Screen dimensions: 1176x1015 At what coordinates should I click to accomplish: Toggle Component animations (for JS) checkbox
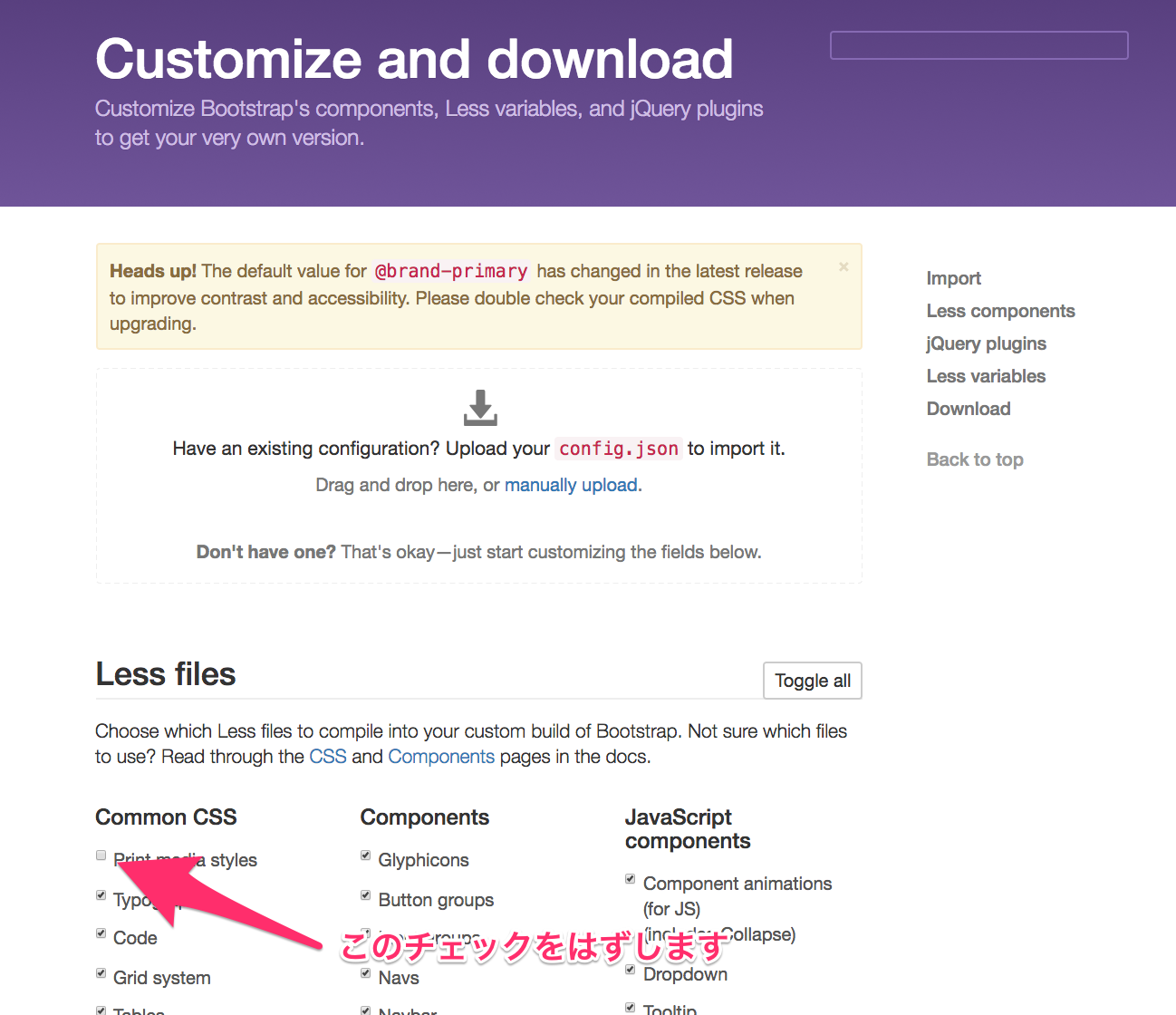pyautogui.click(x=631, y=879)
